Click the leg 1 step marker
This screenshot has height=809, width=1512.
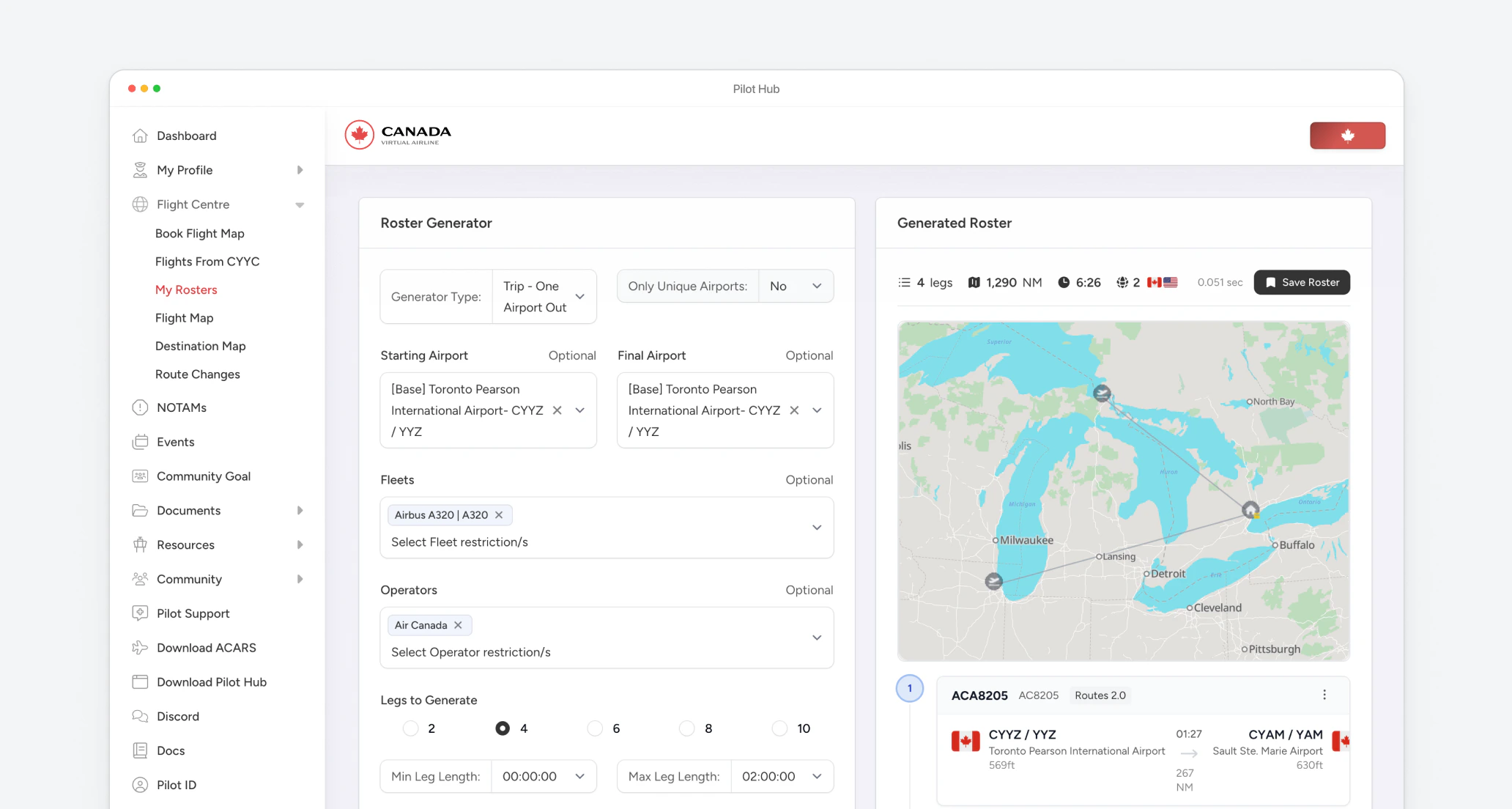click(910, 688)
